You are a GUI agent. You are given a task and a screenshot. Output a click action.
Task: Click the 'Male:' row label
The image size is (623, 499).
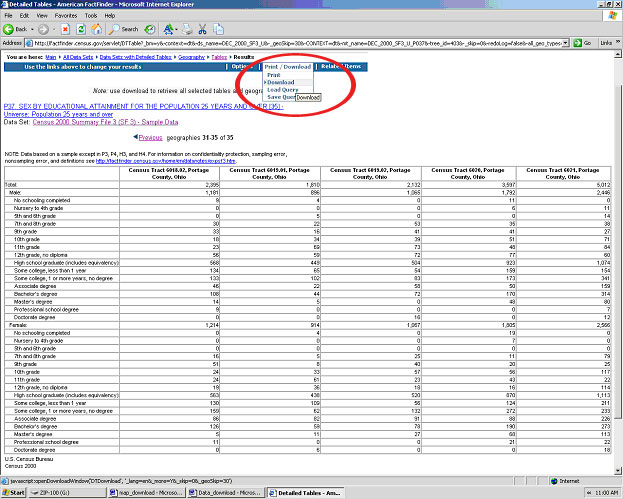point(15,192)
